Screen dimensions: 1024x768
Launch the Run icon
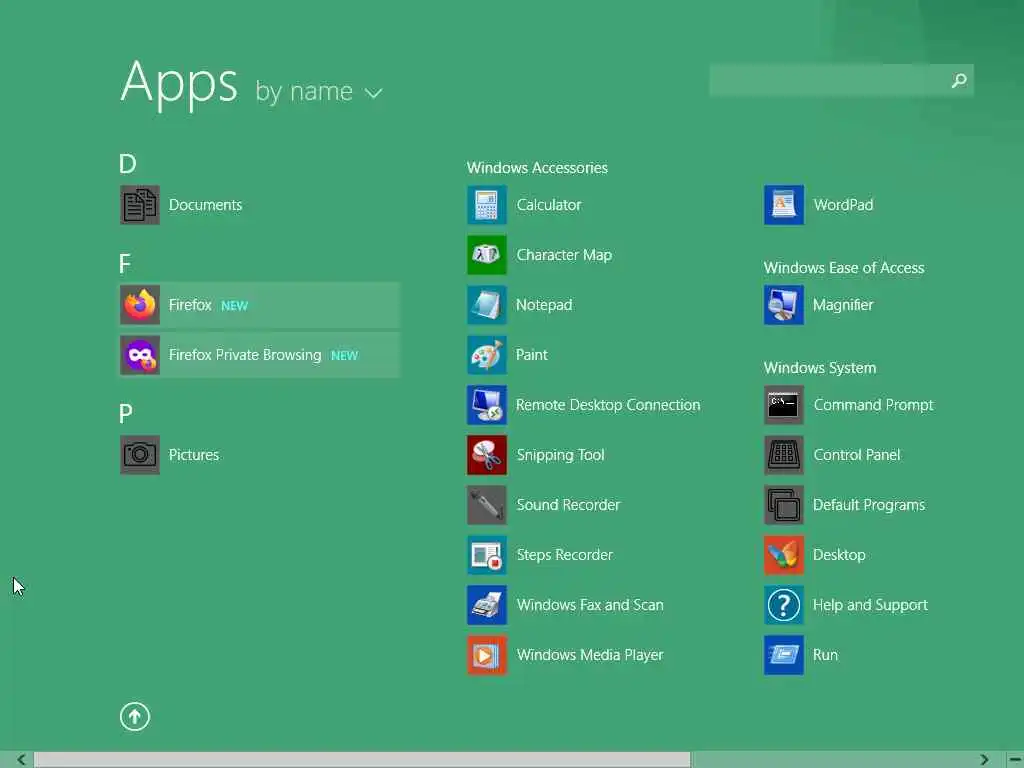pos(784,655)
